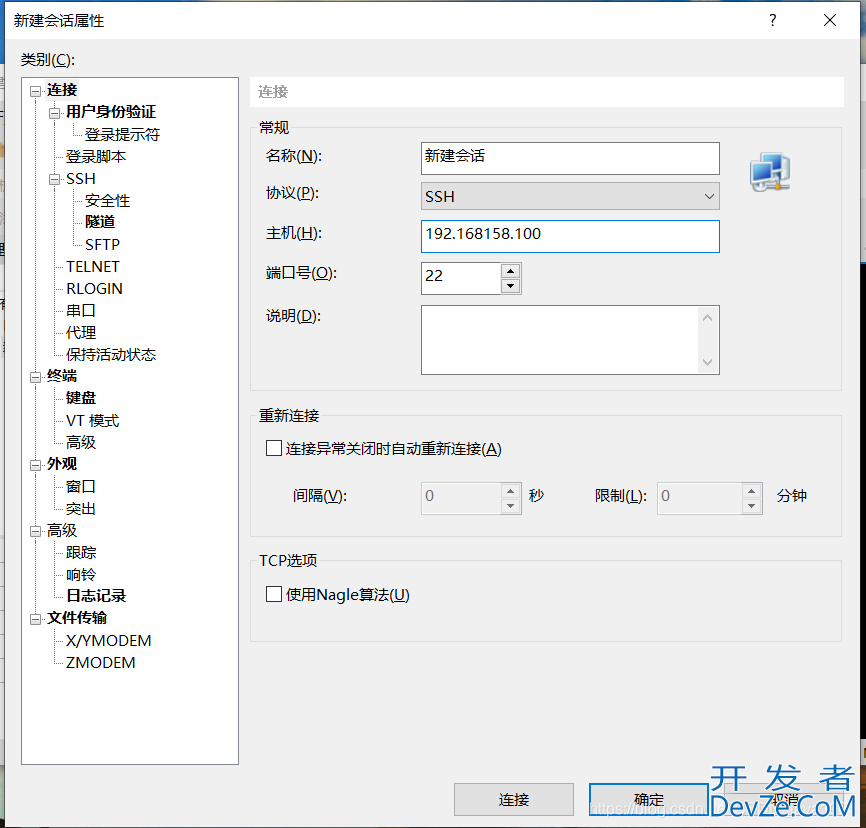Select SSH in category tree

[81, 179]
